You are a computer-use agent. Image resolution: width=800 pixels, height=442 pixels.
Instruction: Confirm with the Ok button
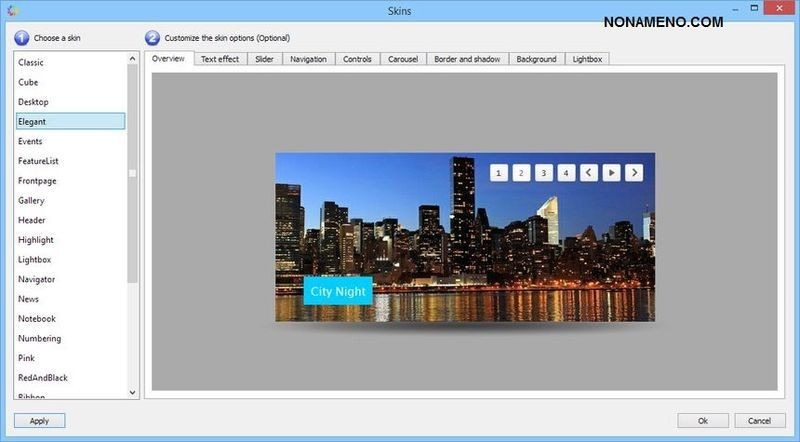(703, 421)
